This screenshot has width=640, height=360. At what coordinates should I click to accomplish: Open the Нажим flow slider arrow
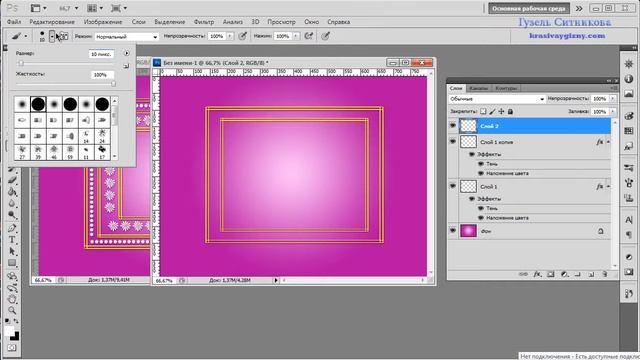[296, 36]
